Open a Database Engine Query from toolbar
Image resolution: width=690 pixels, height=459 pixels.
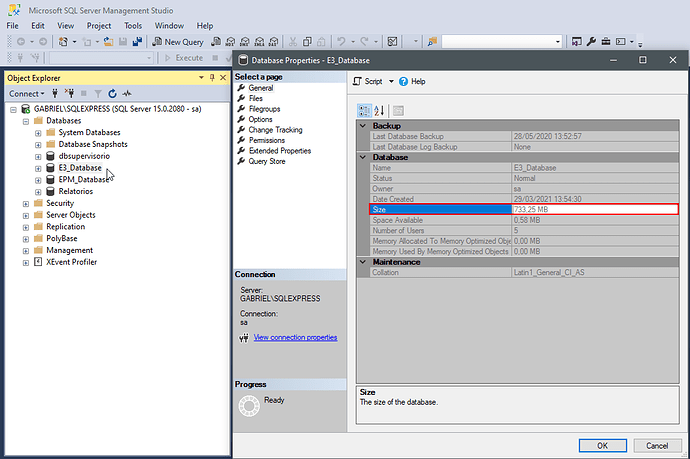pos(216,42)
